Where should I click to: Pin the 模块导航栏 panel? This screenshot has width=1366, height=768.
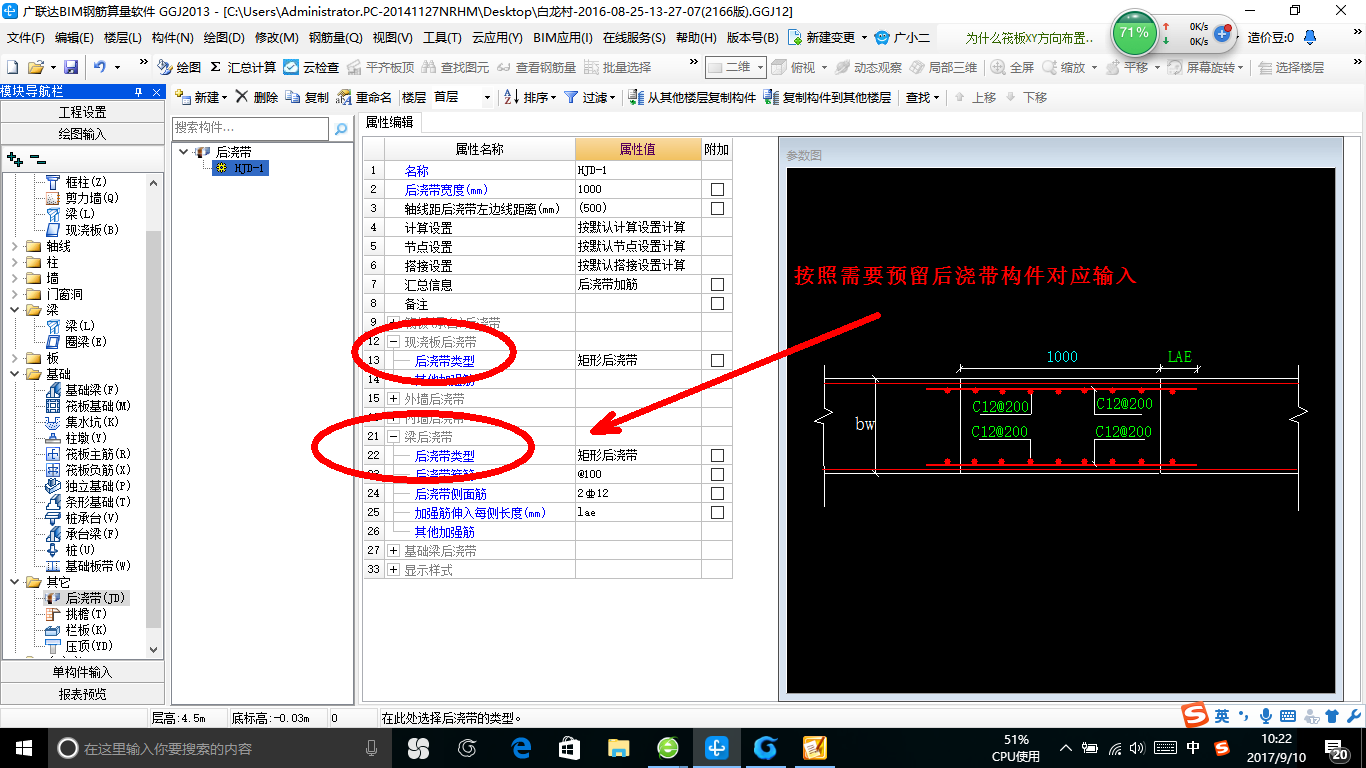click(x=140, y=91)
